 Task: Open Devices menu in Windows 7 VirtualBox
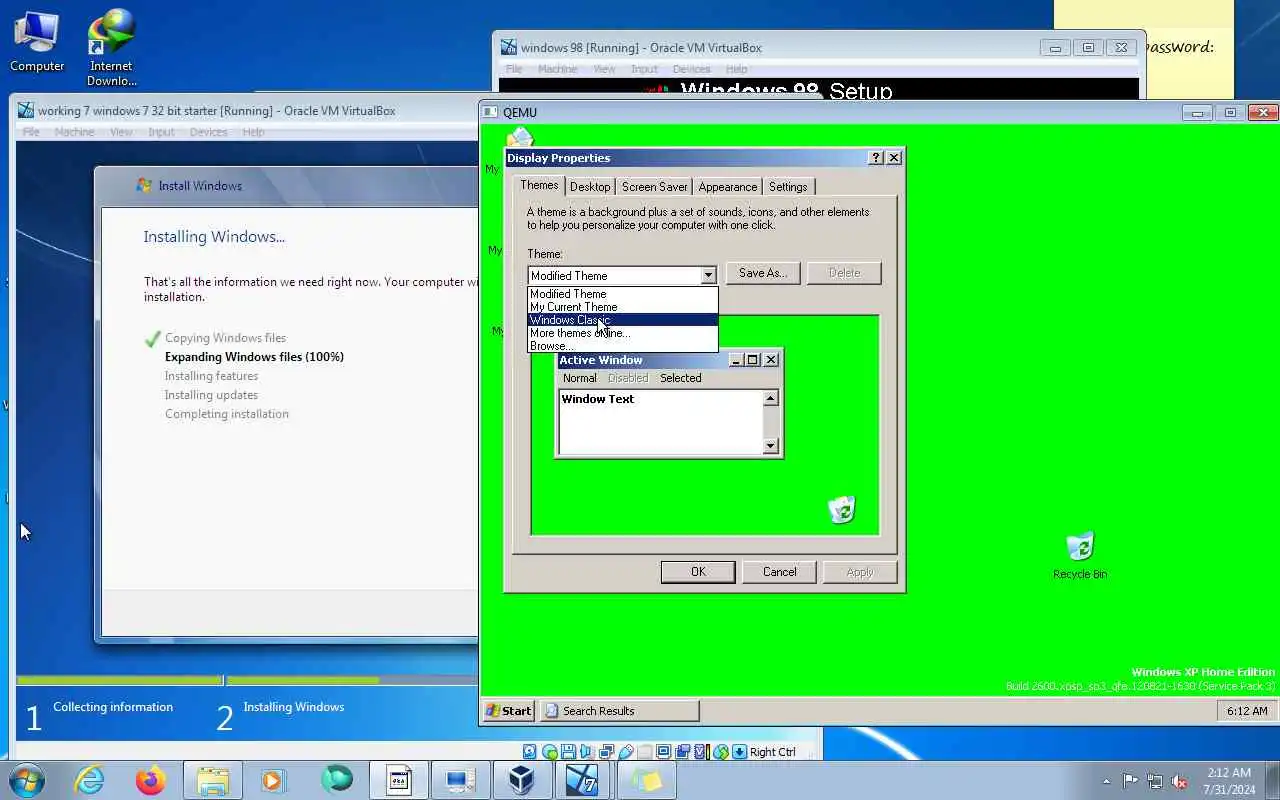pos(208,132)
